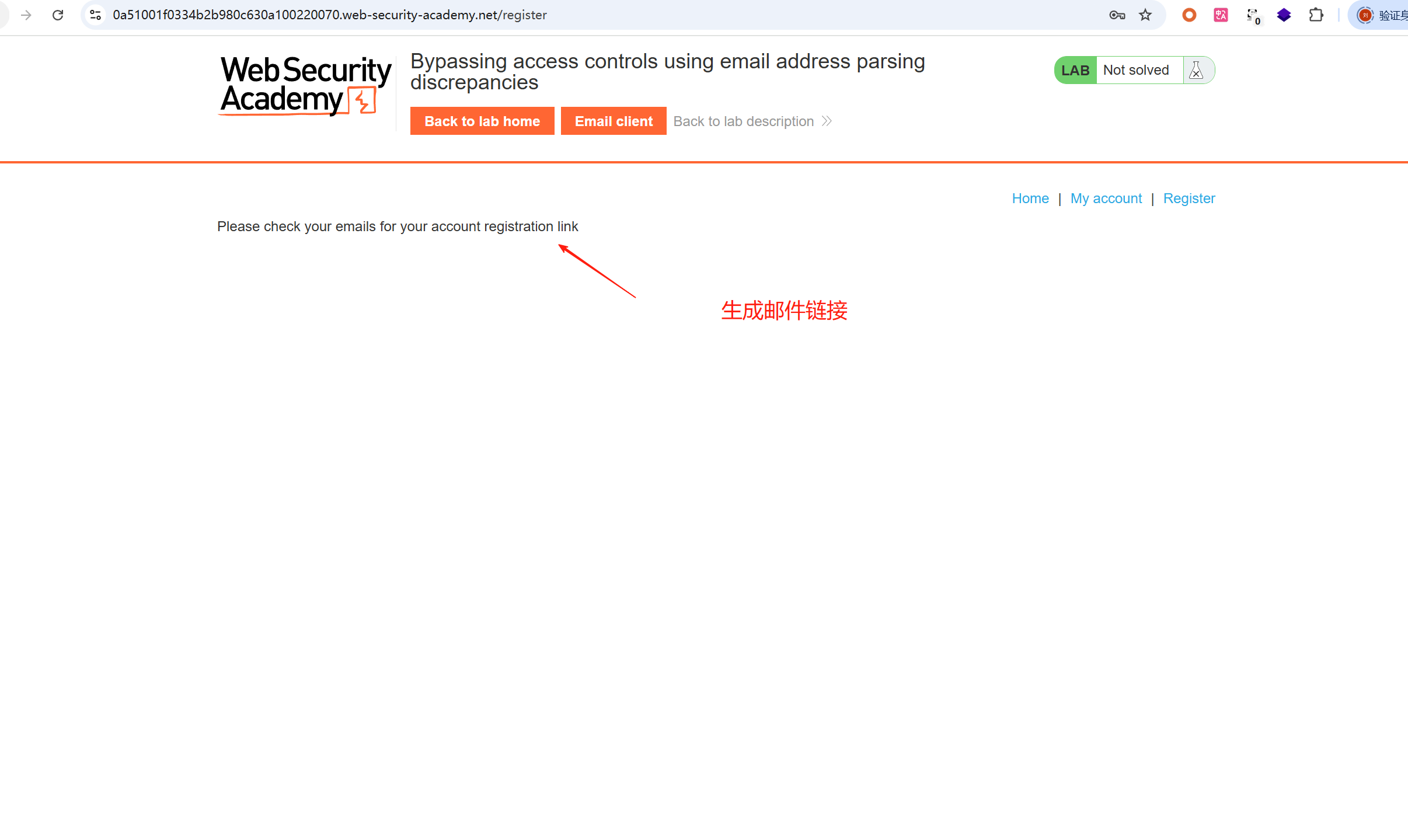Go to the Home navigation link
Image resolution: width=1408 pixels, height=840 pixels.
click(1030, 198)
